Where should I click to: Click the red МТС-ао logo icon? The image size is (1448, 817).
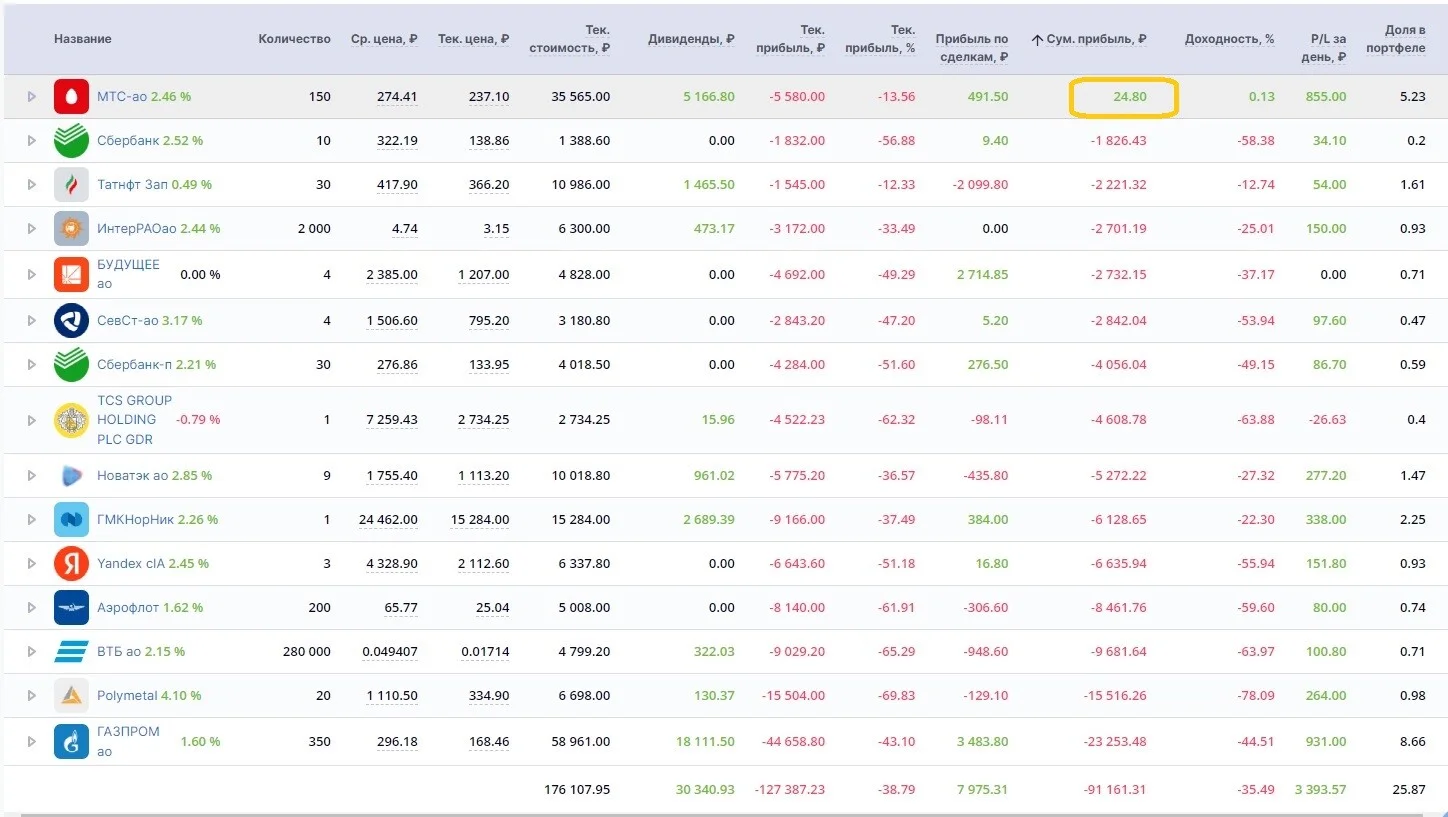point(71,97)
